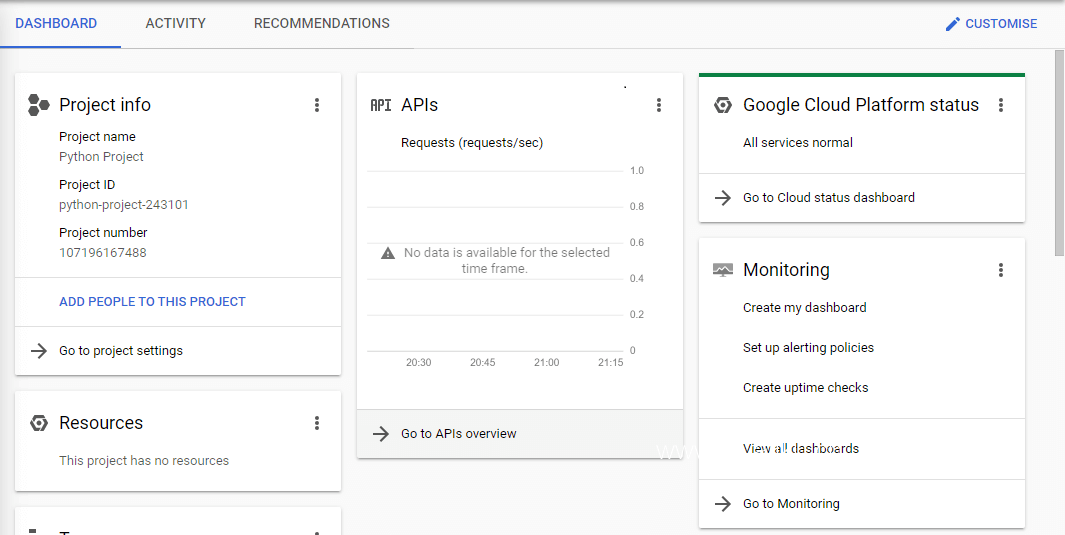Switch to the Dashboard tab

tap(56, 24)
